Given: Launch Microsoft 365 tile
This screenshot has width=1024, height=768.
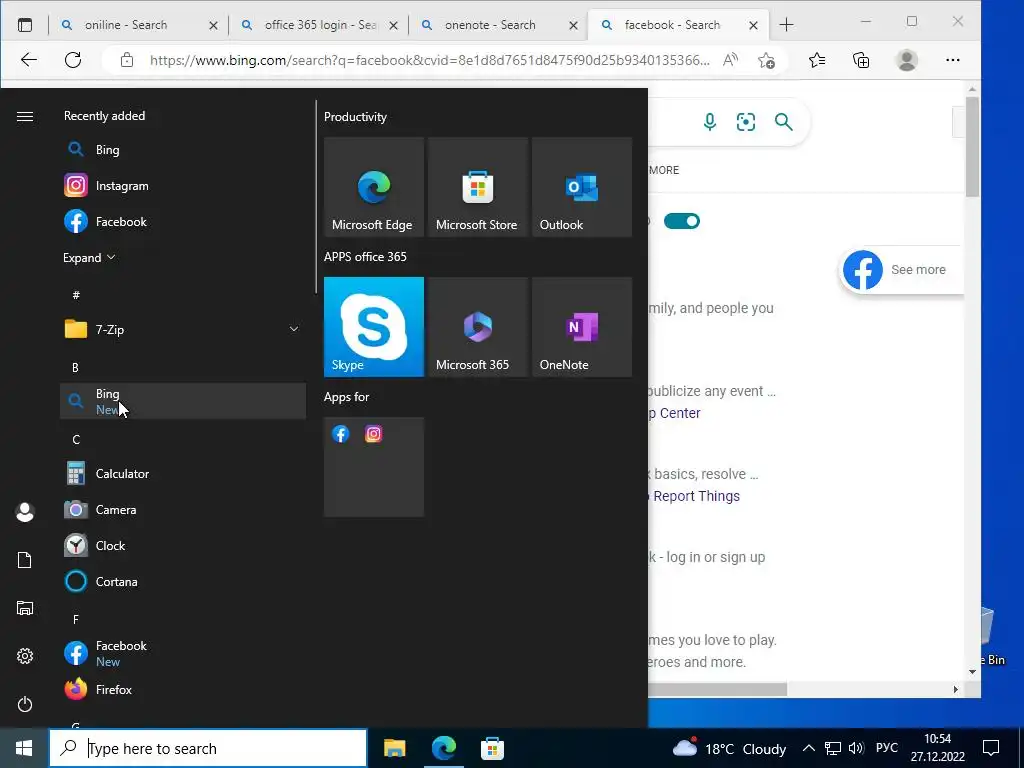Looking at the screenshot, I should point(477,327).
